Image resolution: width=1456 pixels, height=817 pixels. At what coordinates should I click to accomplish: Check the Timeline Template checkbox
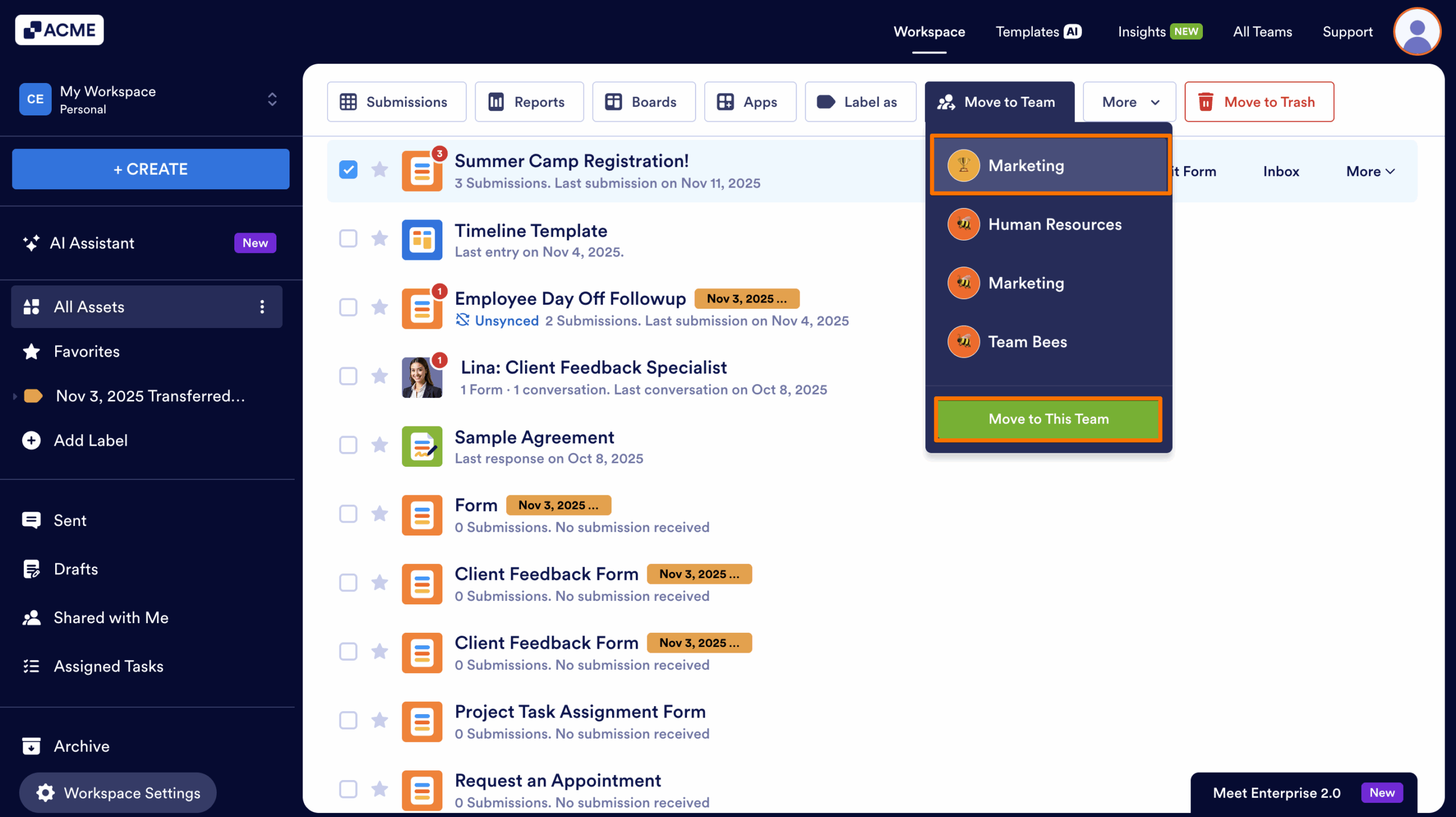pos(348,239)
